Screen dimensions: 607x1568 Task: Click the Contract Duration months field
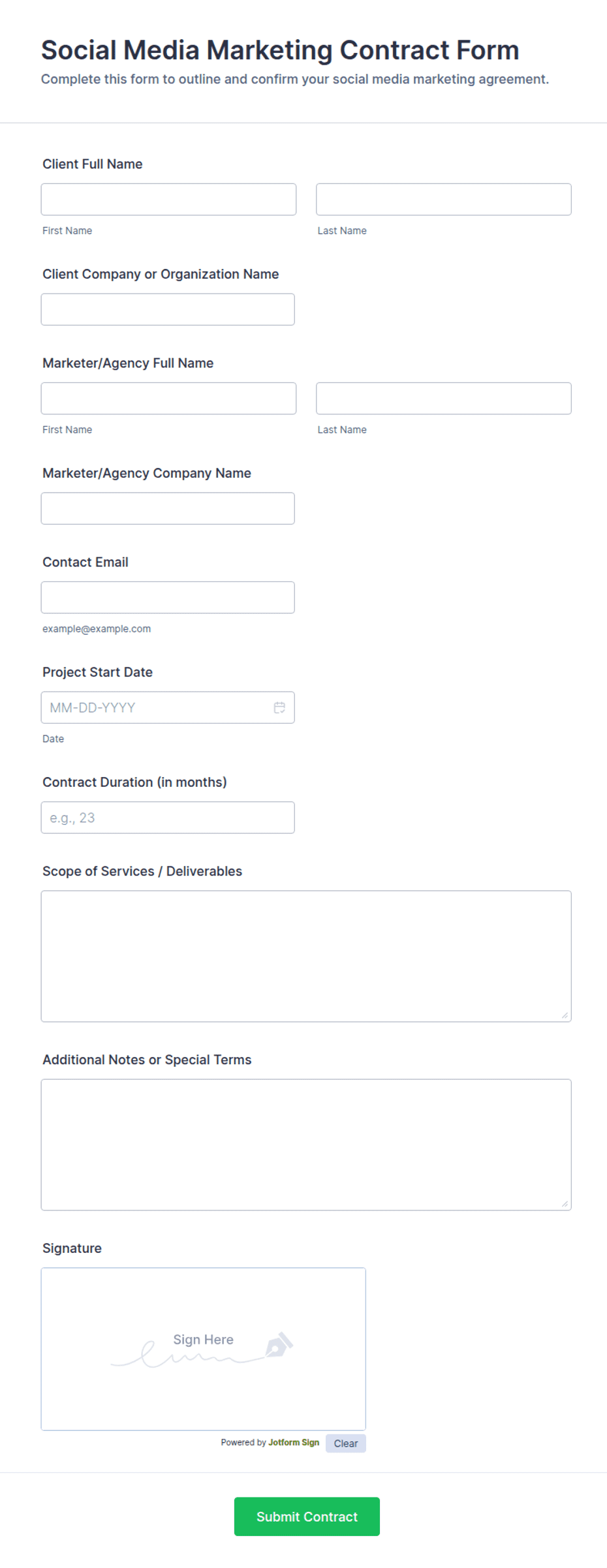pos(168,818)
